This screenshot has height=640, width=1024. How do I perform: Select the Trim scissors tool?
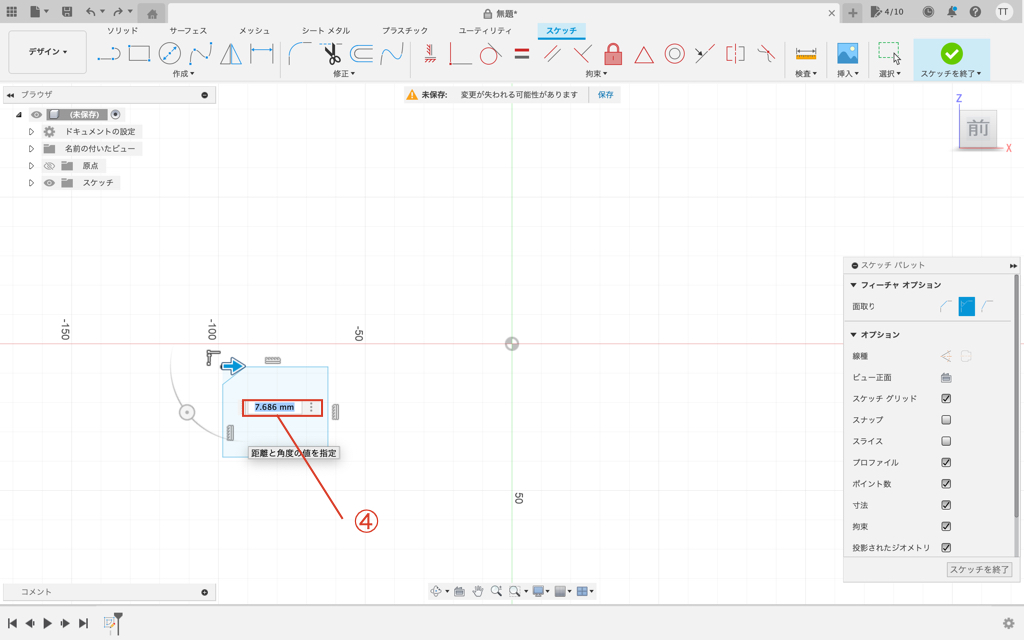tap(331, 54)
